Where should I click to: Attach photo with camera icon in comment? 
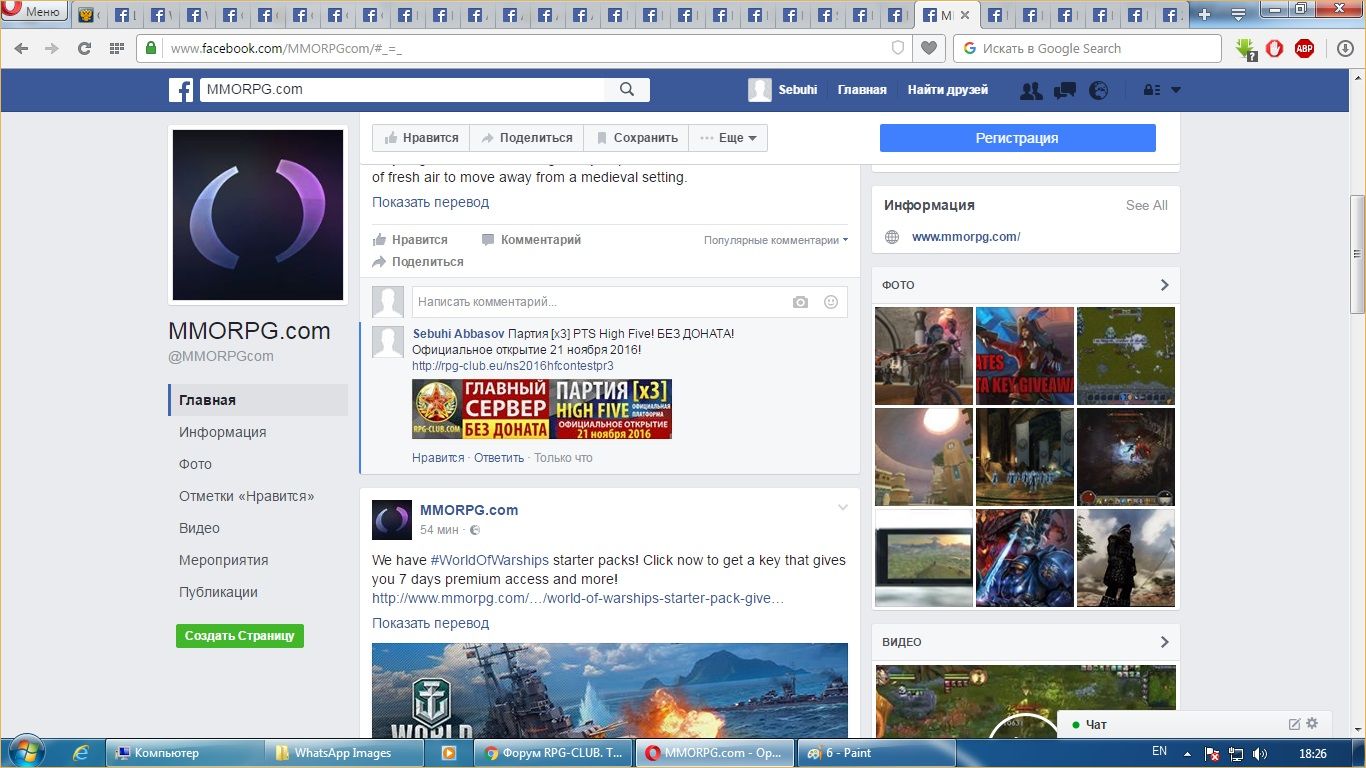(x=800, y=302)
